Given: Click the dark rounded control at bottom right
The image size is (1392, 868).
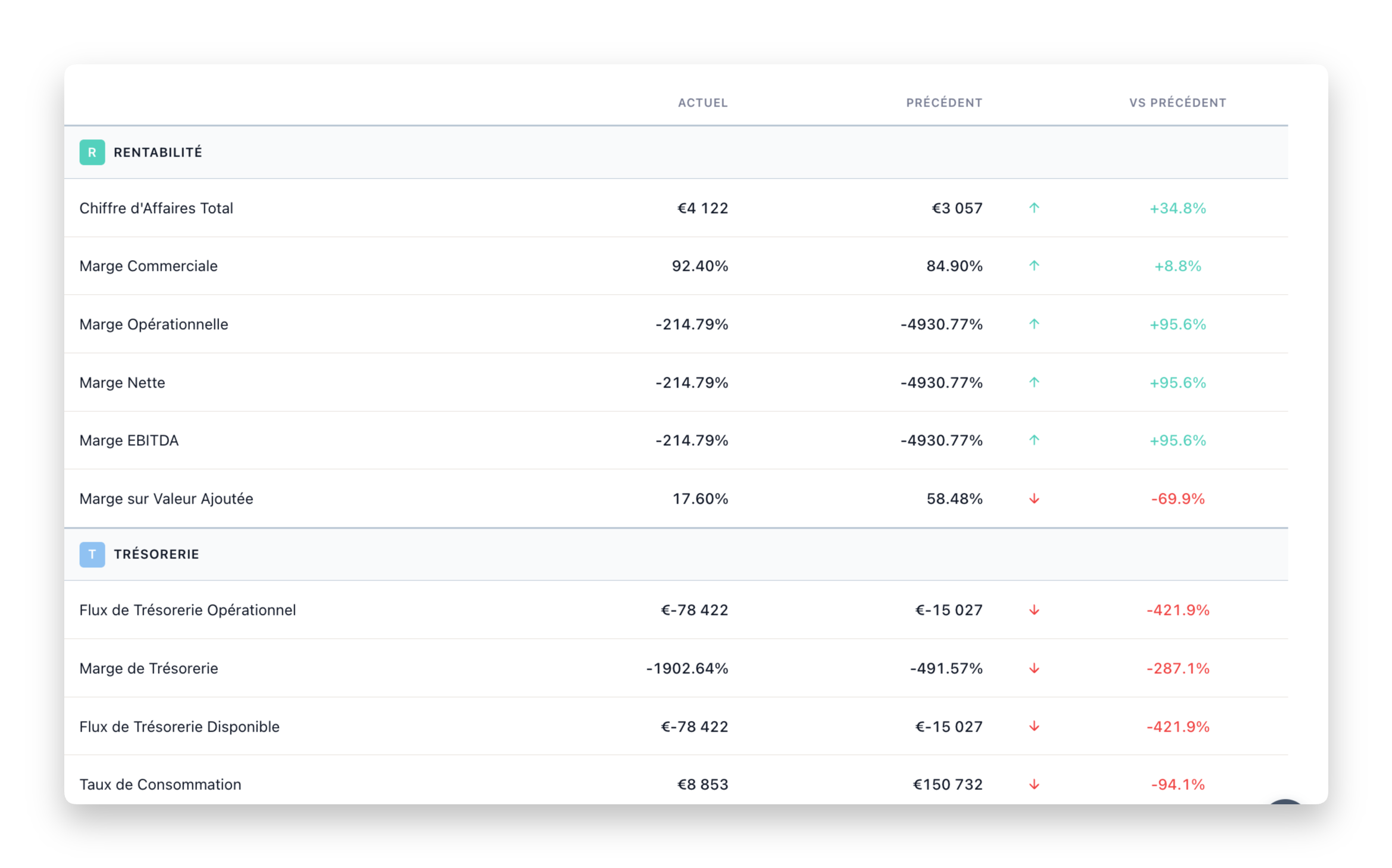Looking at the screenshot, I should pyautogui.click(x=1286, y=804).
